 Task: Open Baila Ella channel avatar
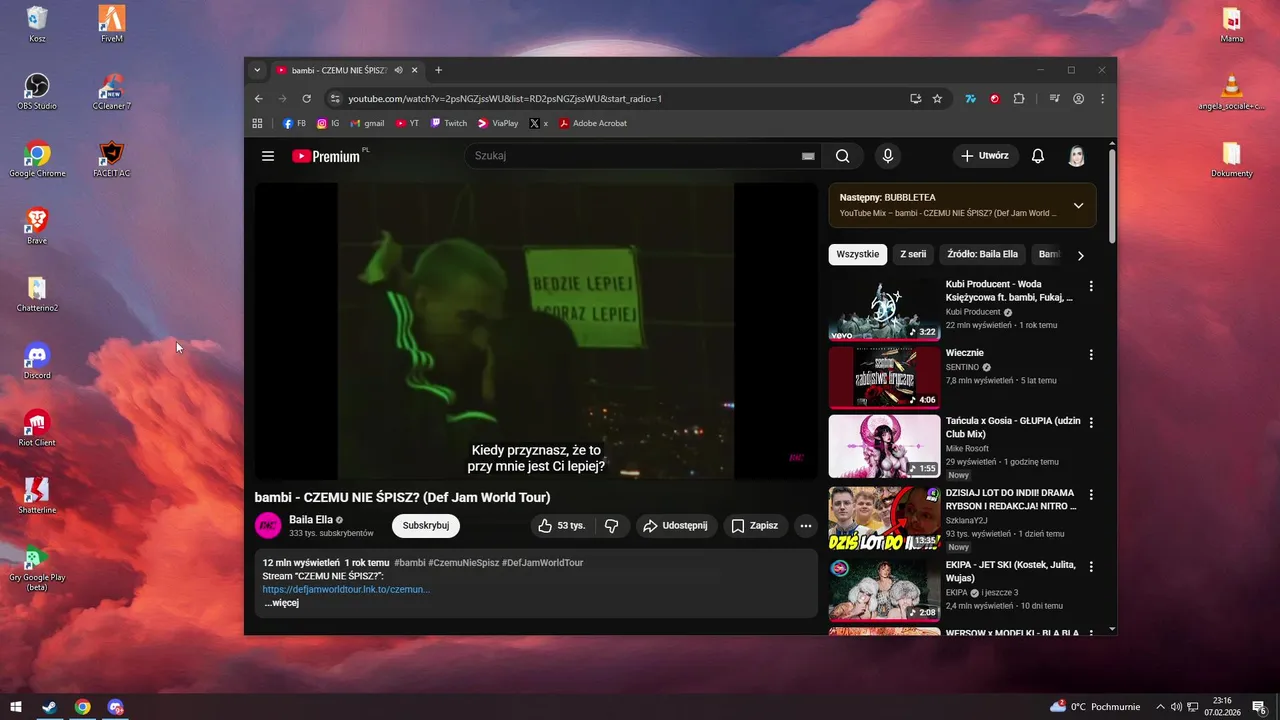pyautogui.click(x=268, y=526)
